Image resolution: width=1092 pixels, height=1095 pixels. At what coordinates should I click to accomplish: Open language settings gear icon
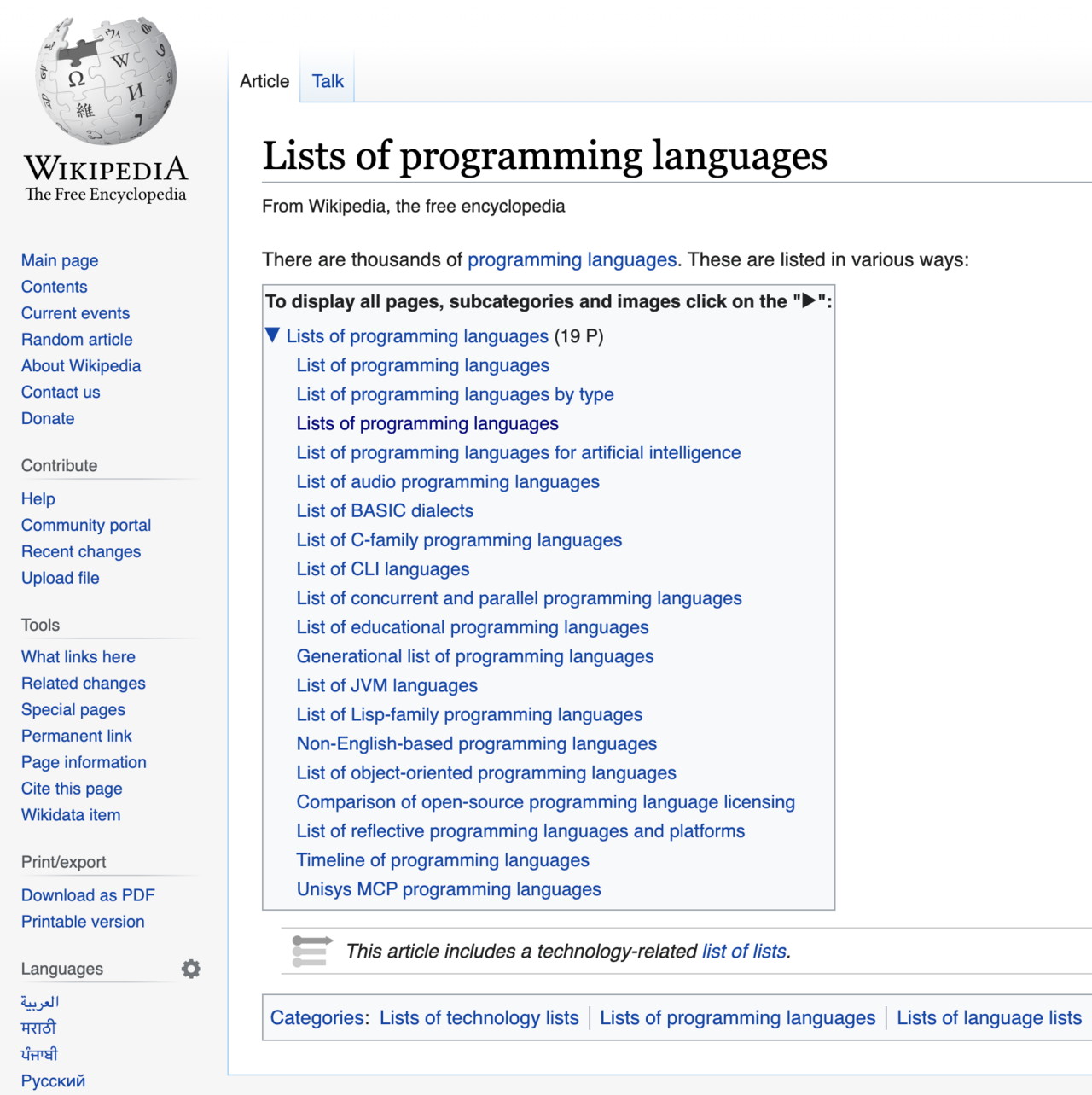191,969
